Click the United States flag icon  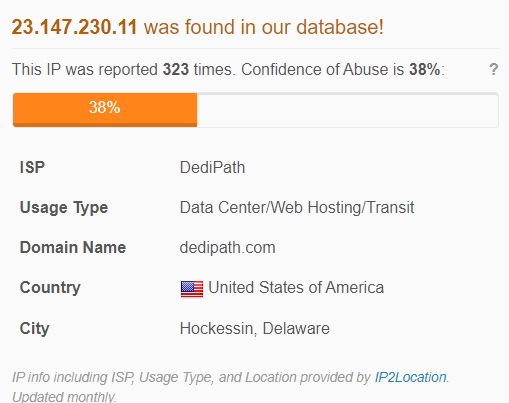pyautogui.click(x=192, y=289)
